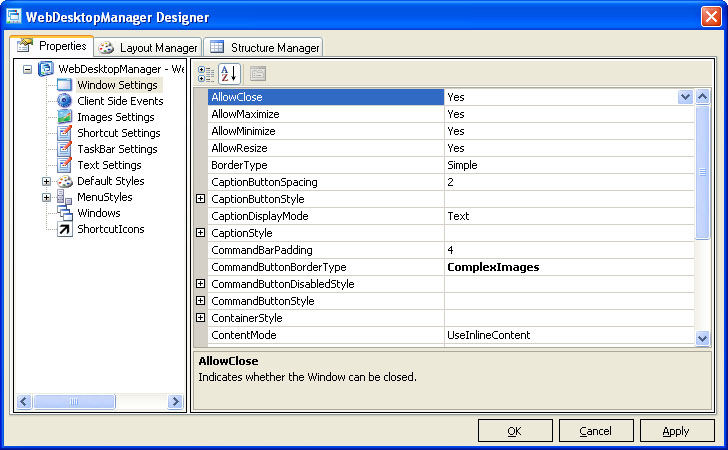Collapse the WebDesktopManager root node
Image resolution: width=728 pixels, height=450 pixels.
pos(27,69)
